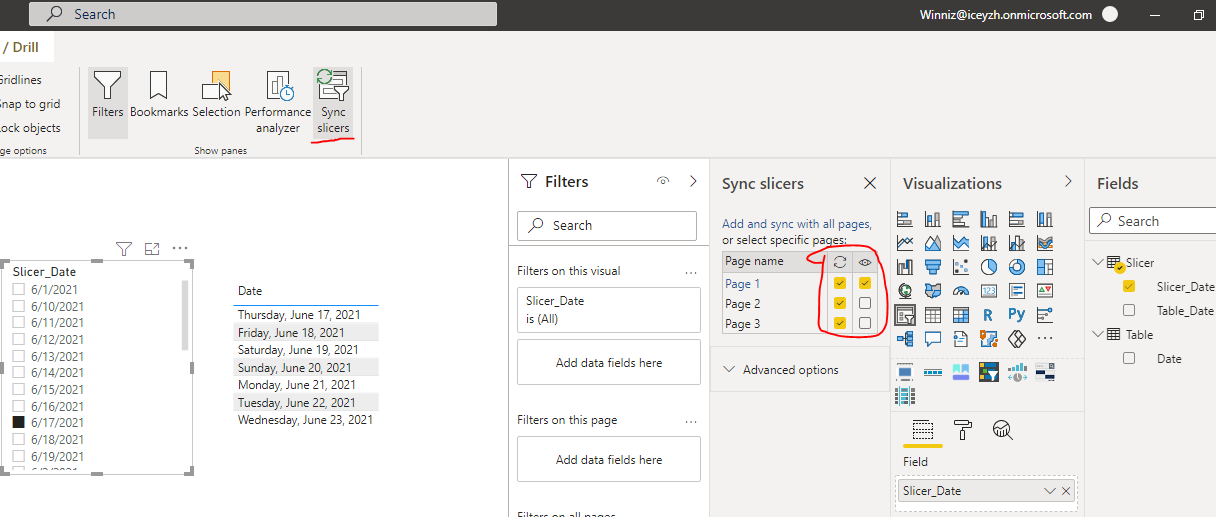Collapse the Visualizations pane chevron
Screen dimensions: 1216x517
(x=1068, y=182)
